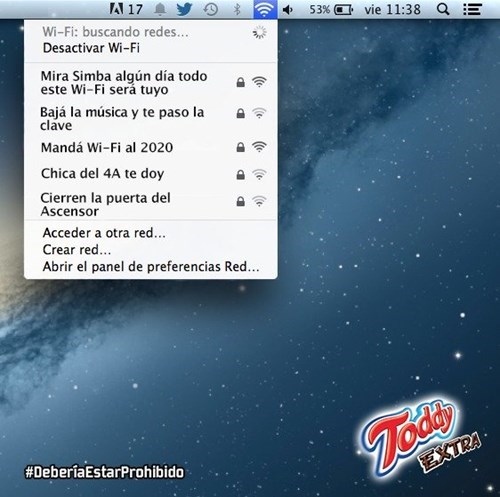500x497 pixels.
Task: Open the Time Machine clock icon
Action: coord(211,9)
